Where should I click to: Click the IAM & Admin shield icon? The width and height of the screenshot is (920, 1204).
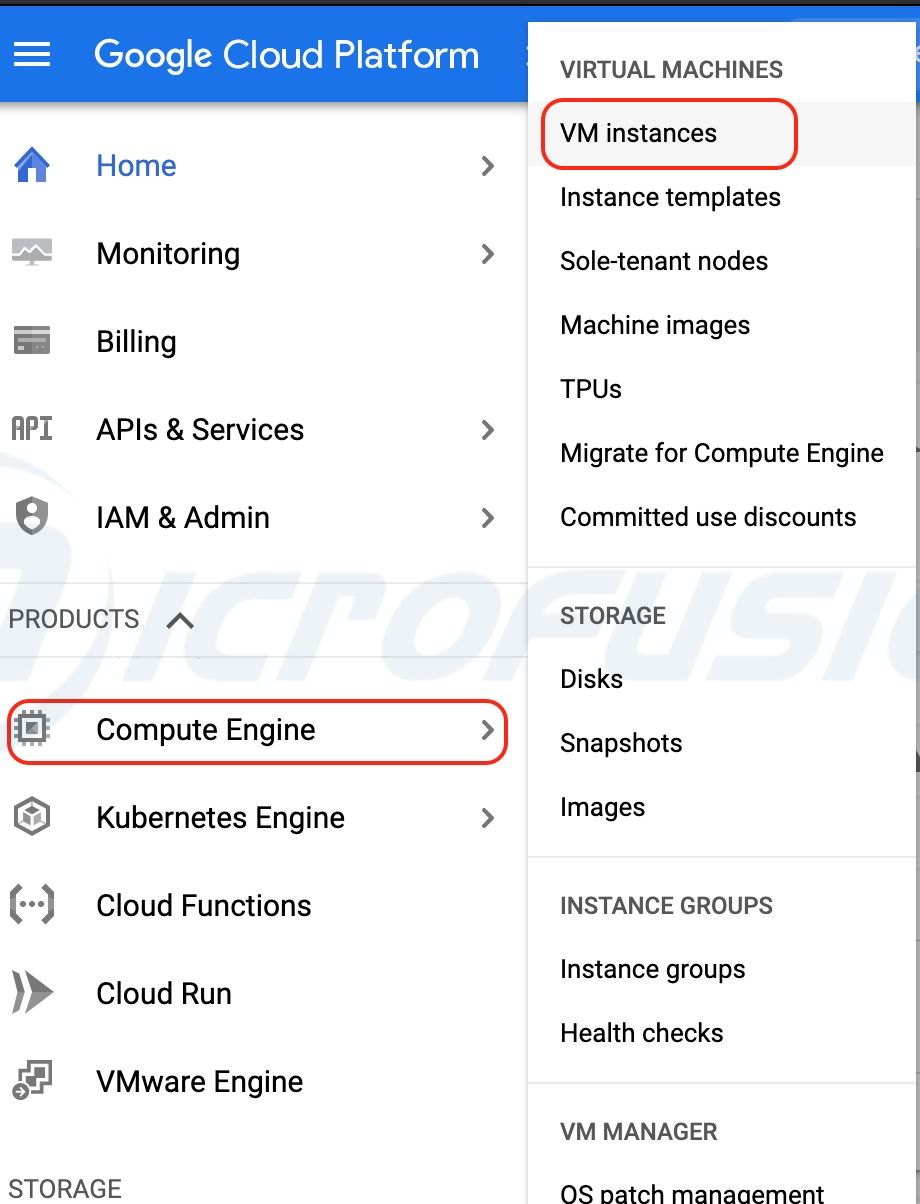tap(34, 517)
